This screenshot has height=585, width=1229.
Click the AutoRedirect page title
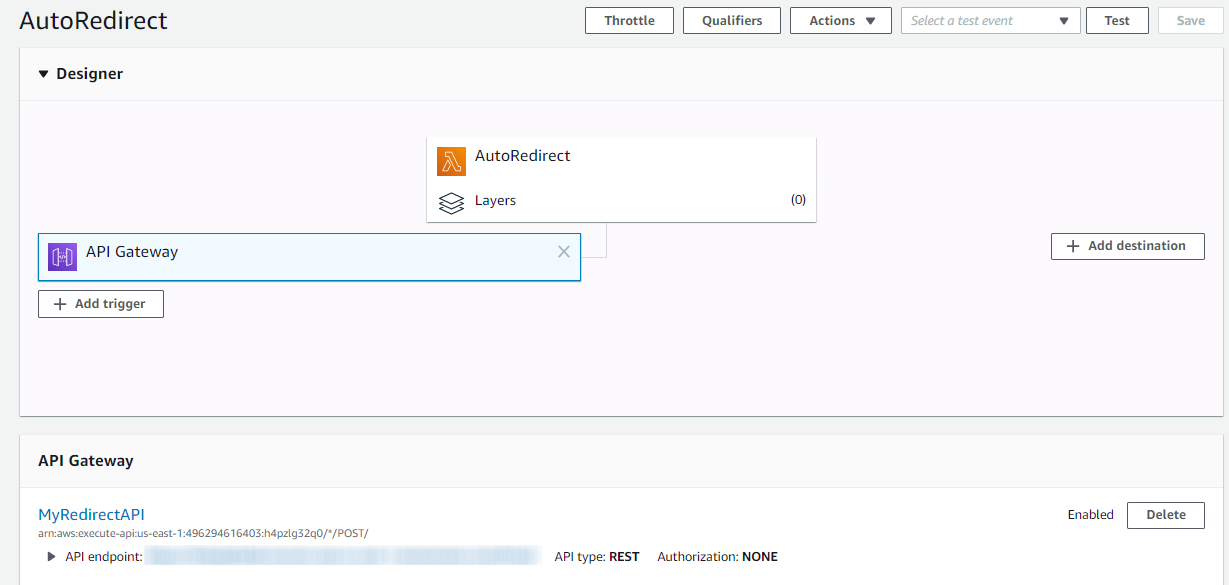pos(94,21)
